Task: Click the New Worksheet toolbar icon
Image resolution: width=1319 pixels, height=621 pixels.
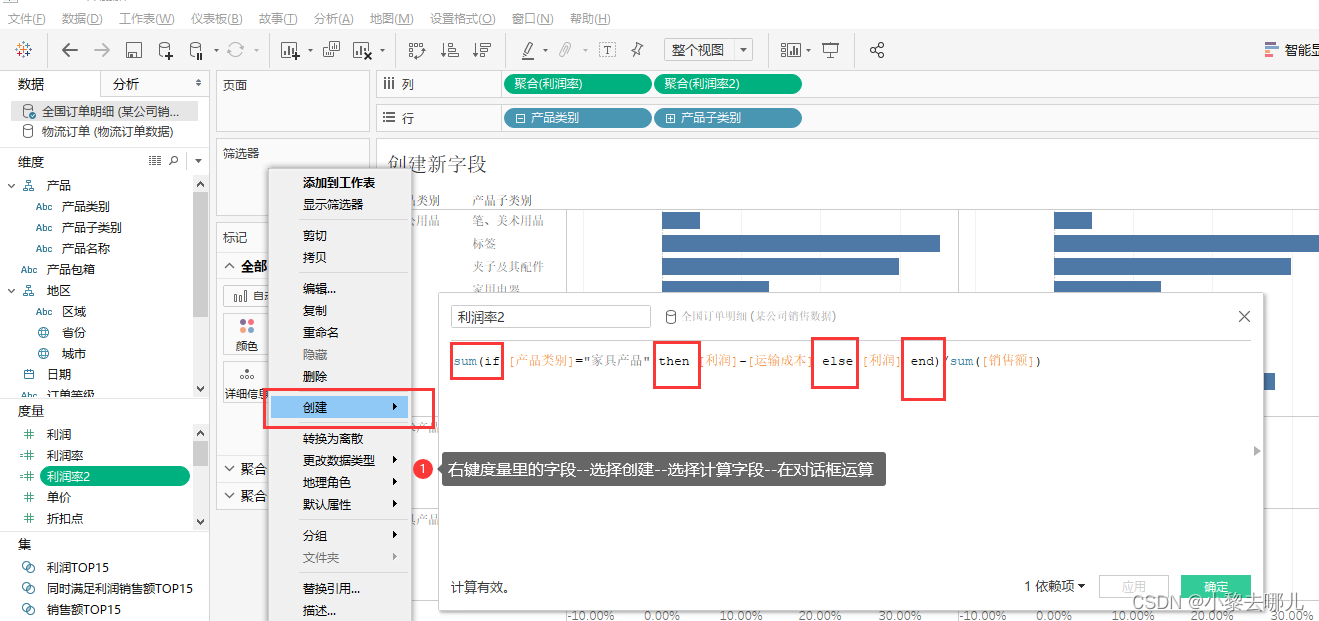Action: [x=288, y=50]
